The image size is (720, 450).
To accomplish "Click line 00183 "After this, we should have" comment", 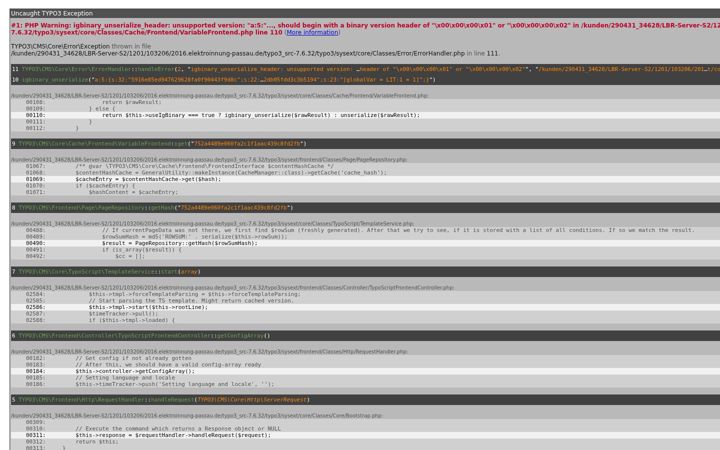I will [365, 365].
